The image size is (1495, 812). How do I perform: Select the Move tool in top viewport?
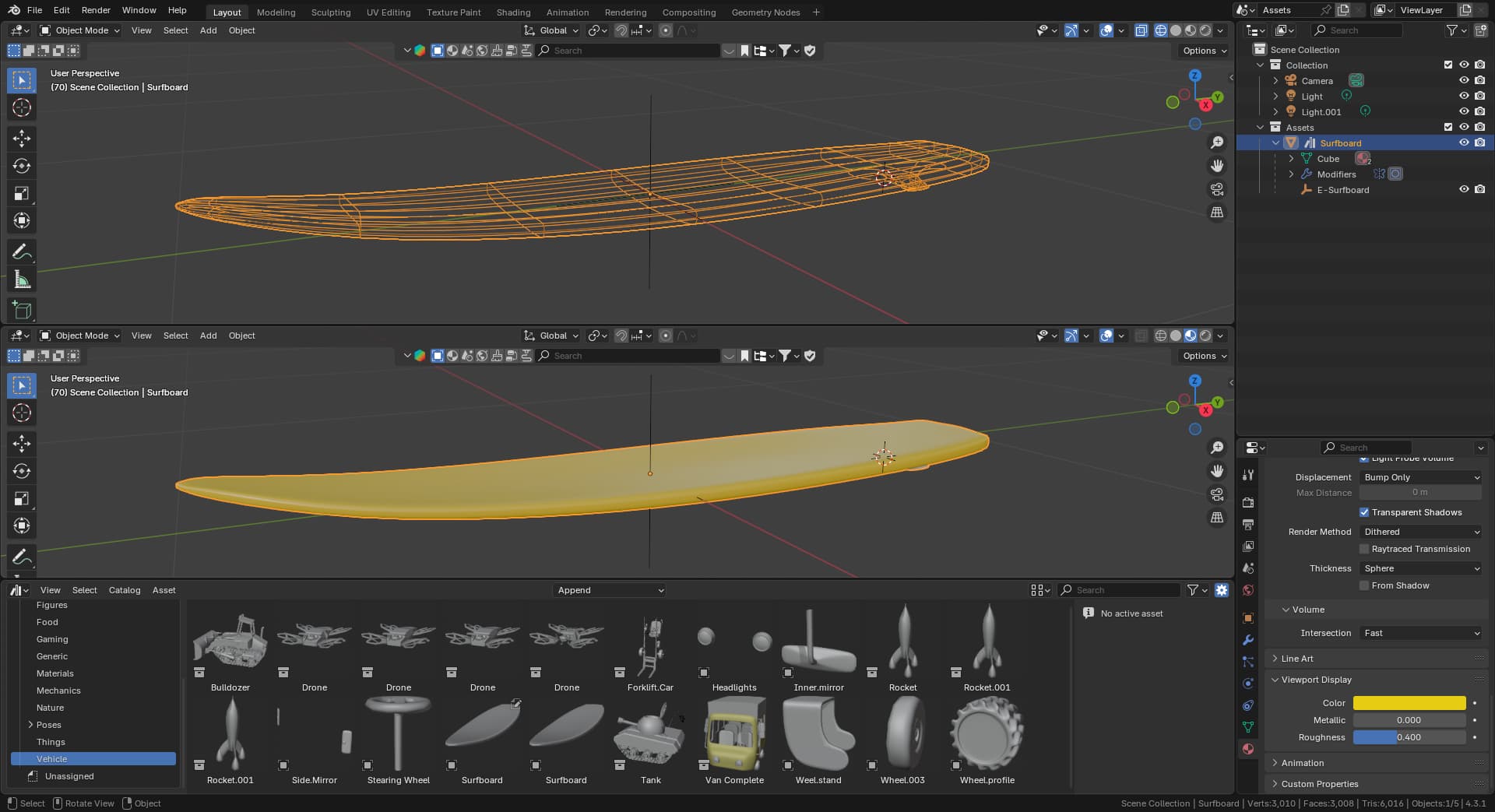22,139
